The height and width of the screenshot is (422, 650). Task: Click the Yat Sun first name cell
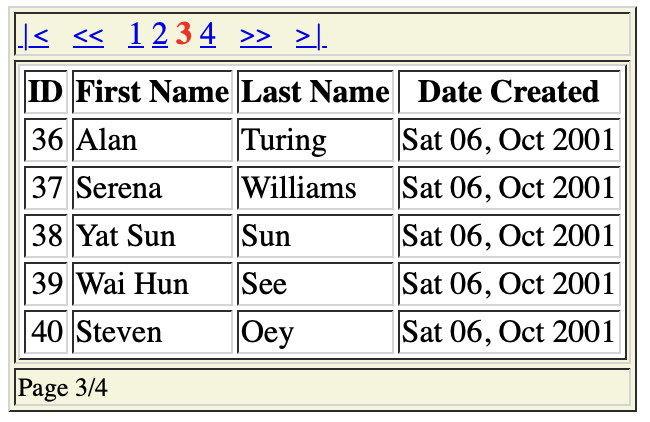pyautogui.click(x=152, y=236)
